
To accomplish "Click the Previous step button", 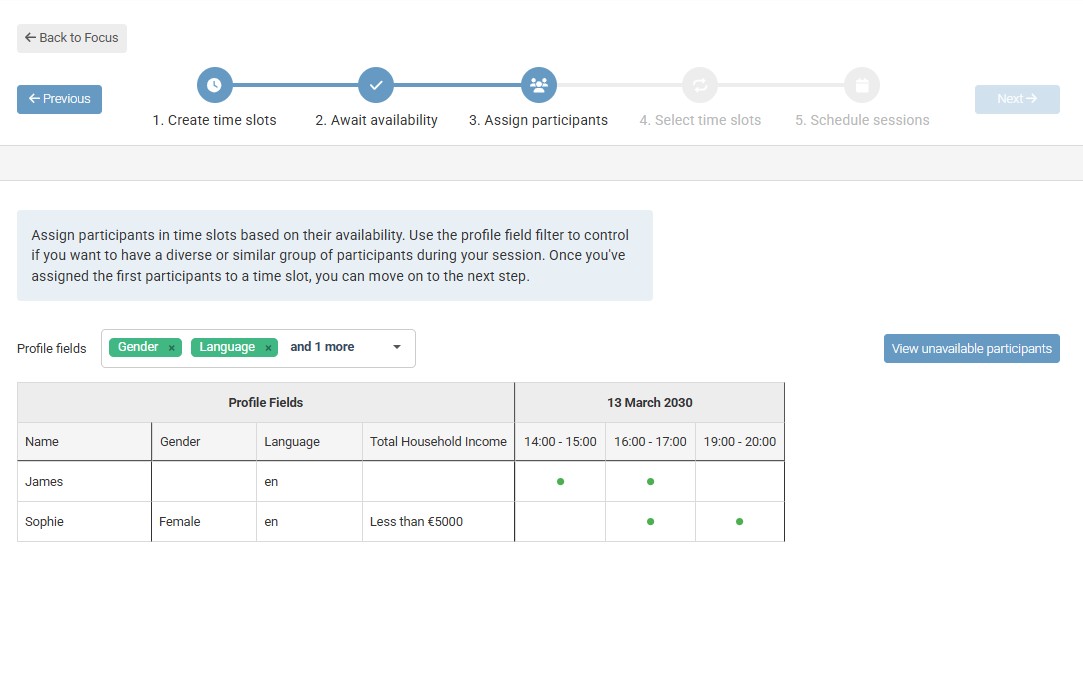I will click(59, 99).
